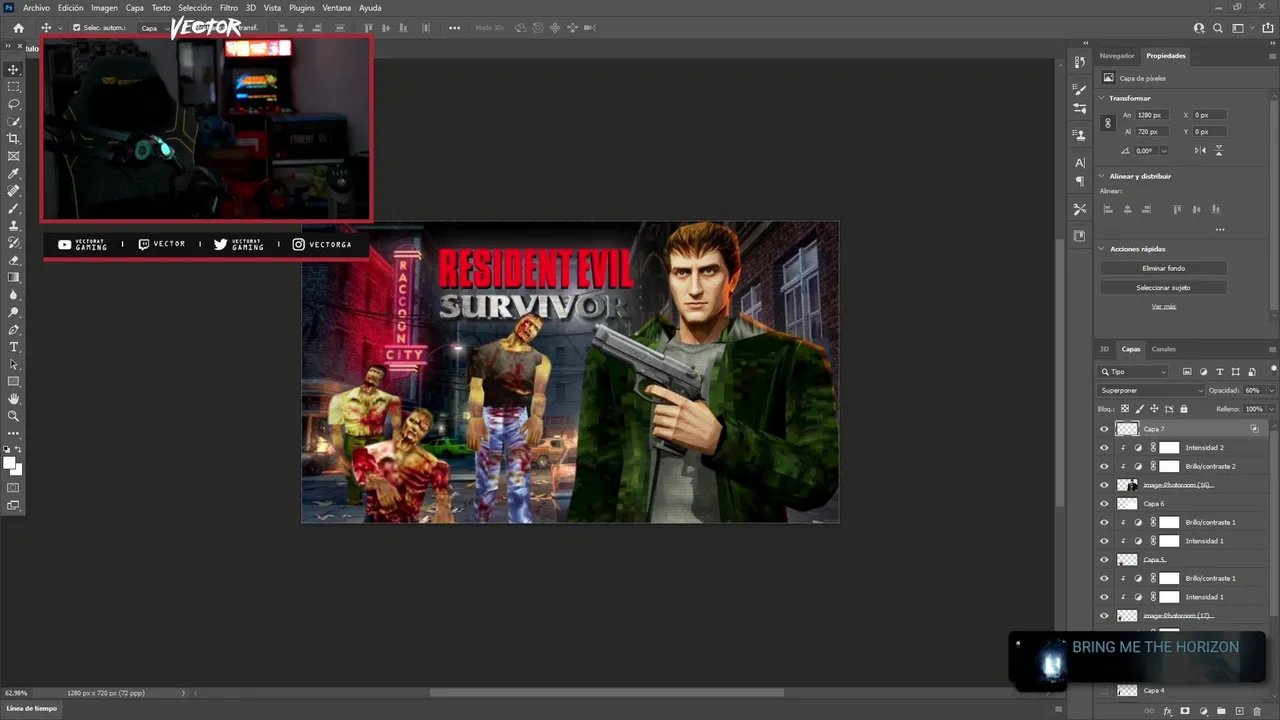Select the Eyedropper tool
Image resolution: width=1280 pixels, height=720 pixels.
14,173
